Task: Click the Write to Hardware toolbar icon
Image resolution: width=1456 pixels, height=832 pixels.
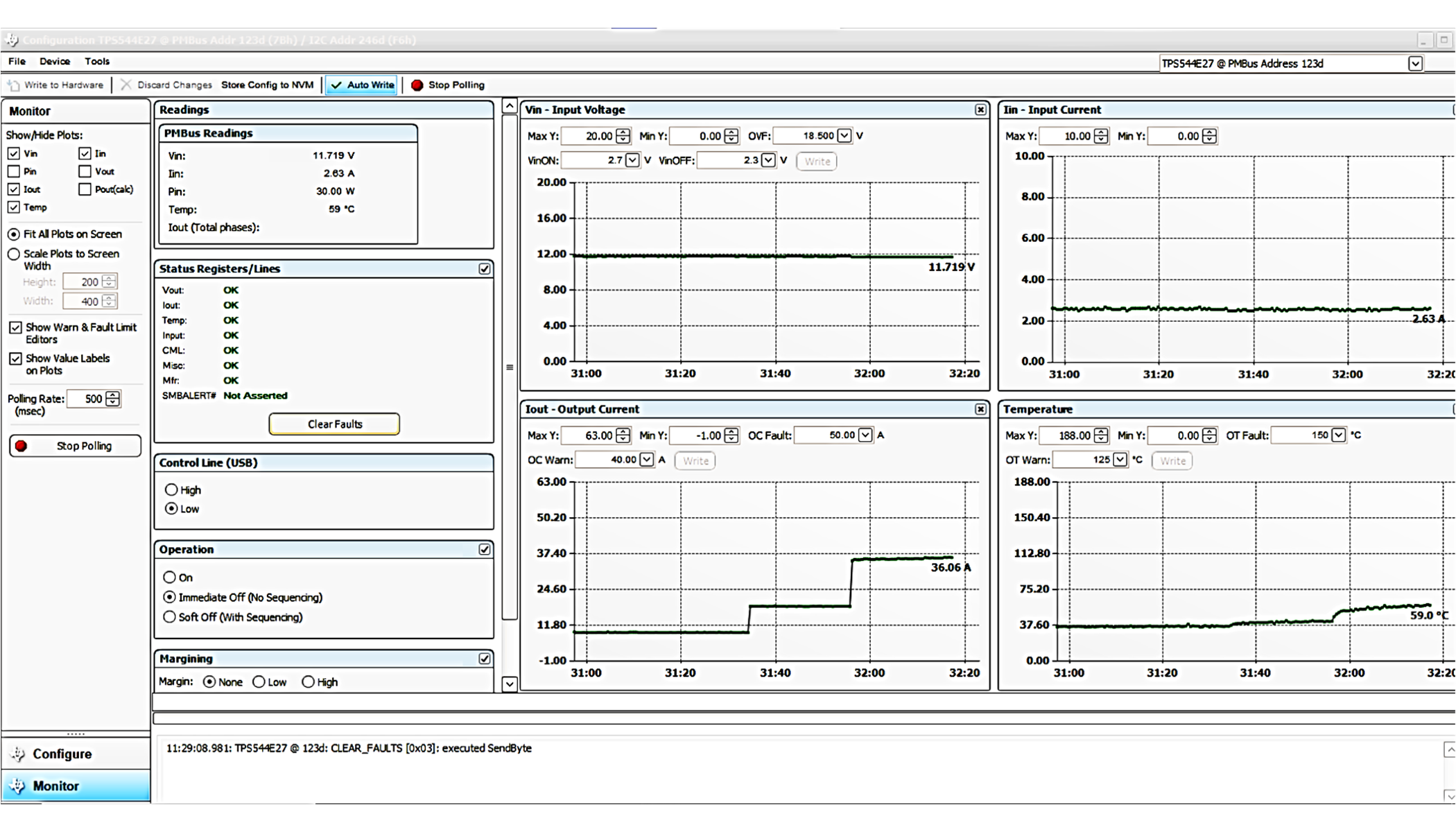Action: click(14, 85)
